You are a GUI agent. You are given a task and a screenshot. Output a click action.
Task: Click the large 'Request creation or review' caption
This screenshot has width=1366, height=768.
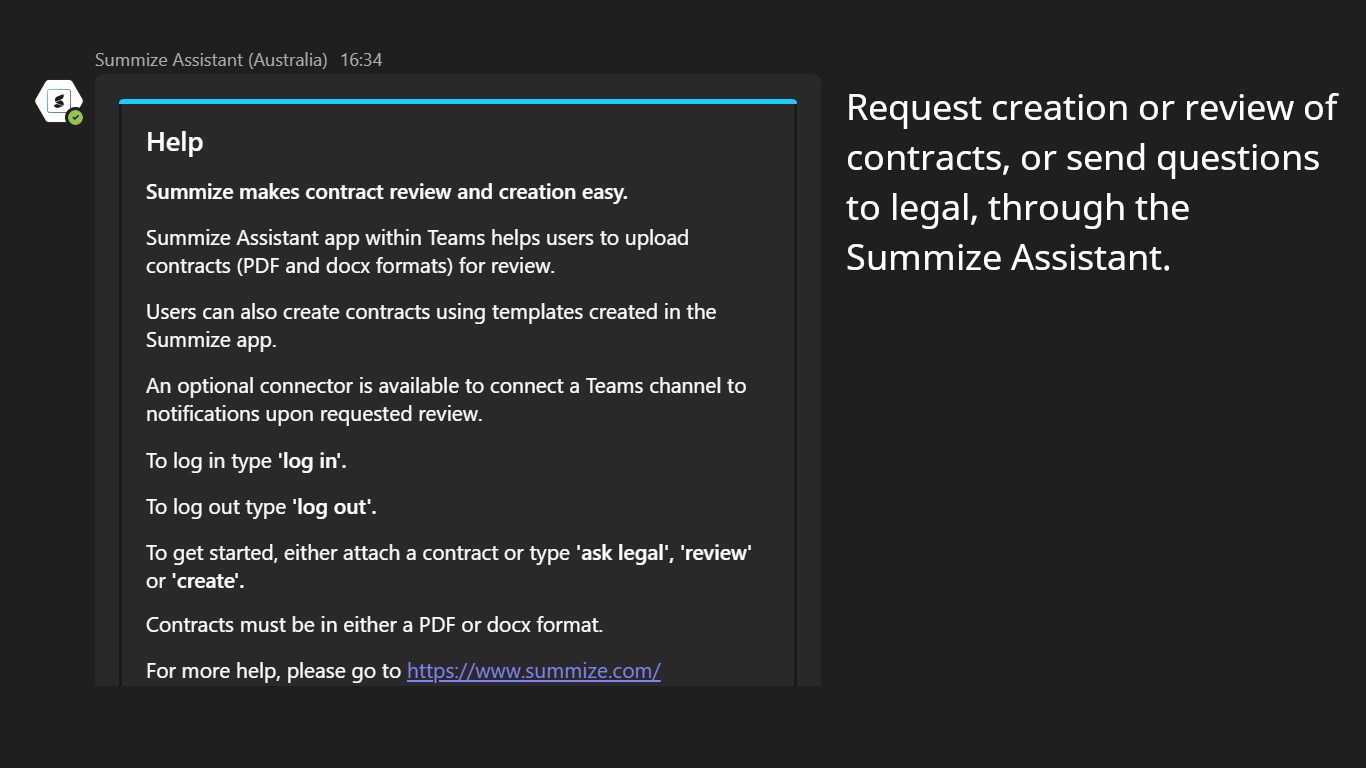point(1091,182)
